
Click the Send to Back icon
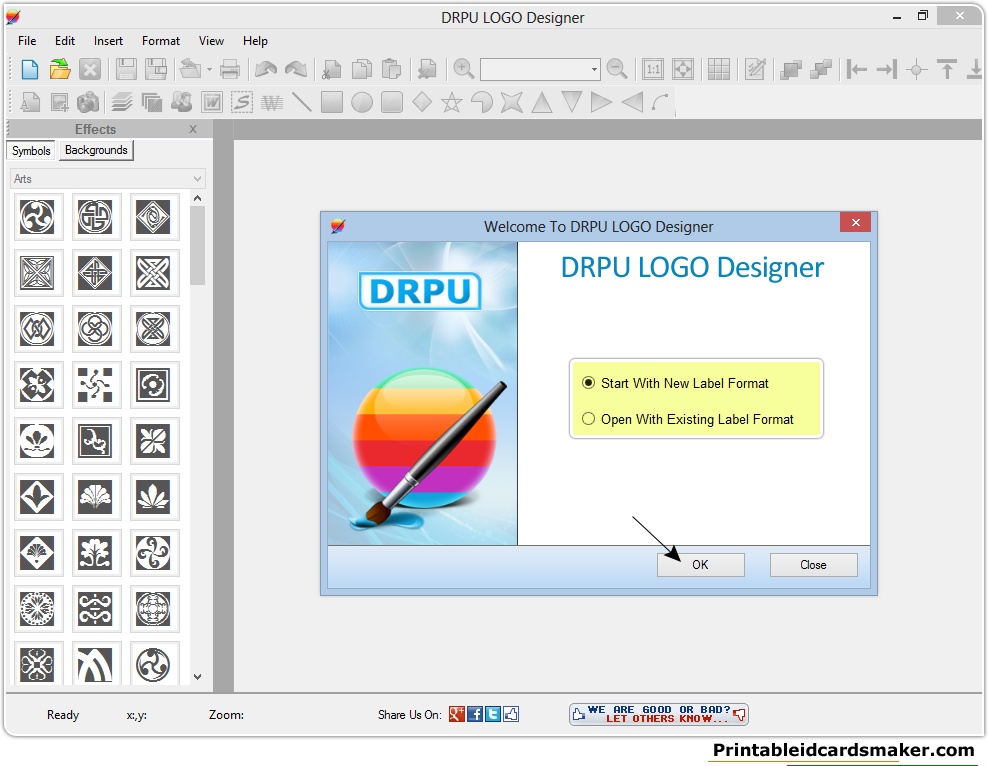click(x=820, y=69)
